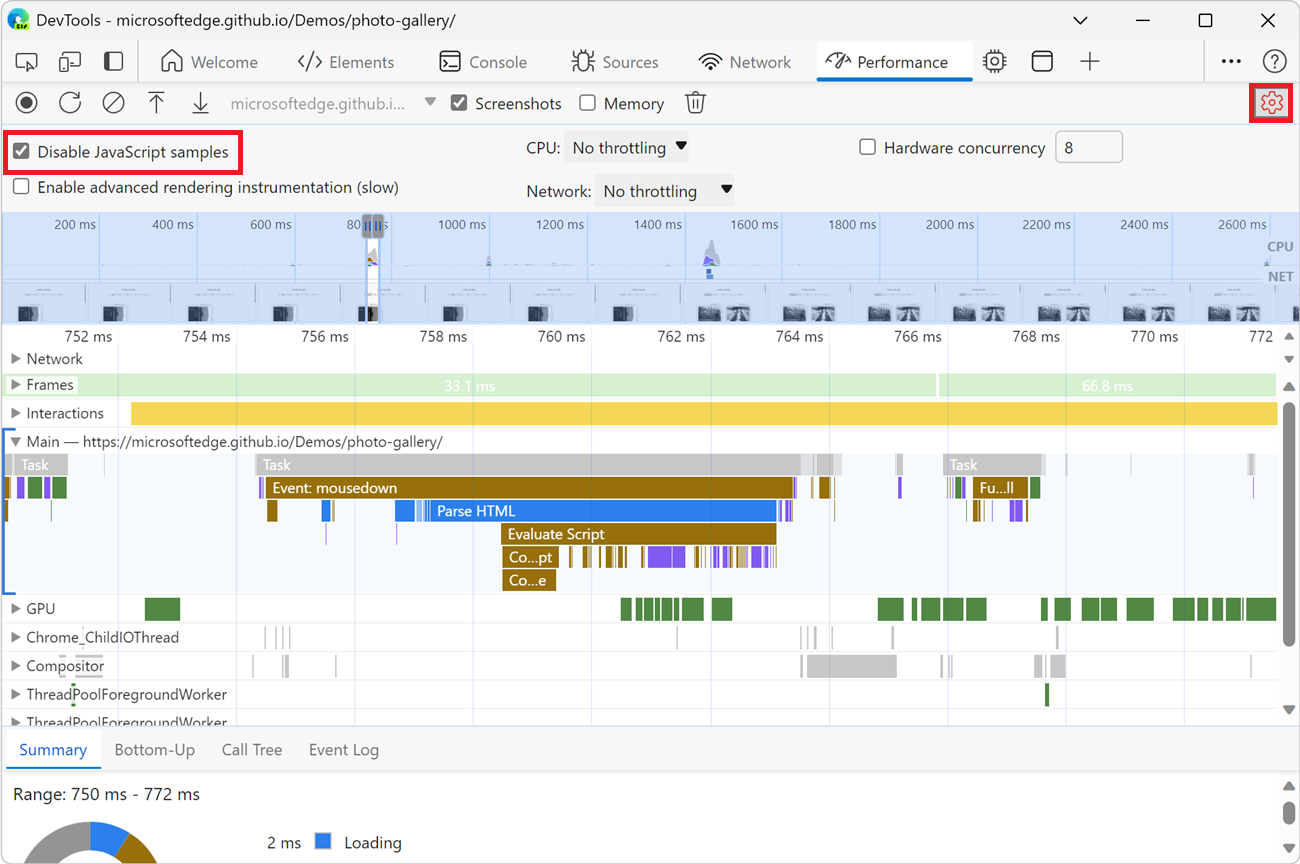This screenshot has height=864, width=1300.
Task: Switch to the Bottom-Up tab
Action: click(155, 749)
